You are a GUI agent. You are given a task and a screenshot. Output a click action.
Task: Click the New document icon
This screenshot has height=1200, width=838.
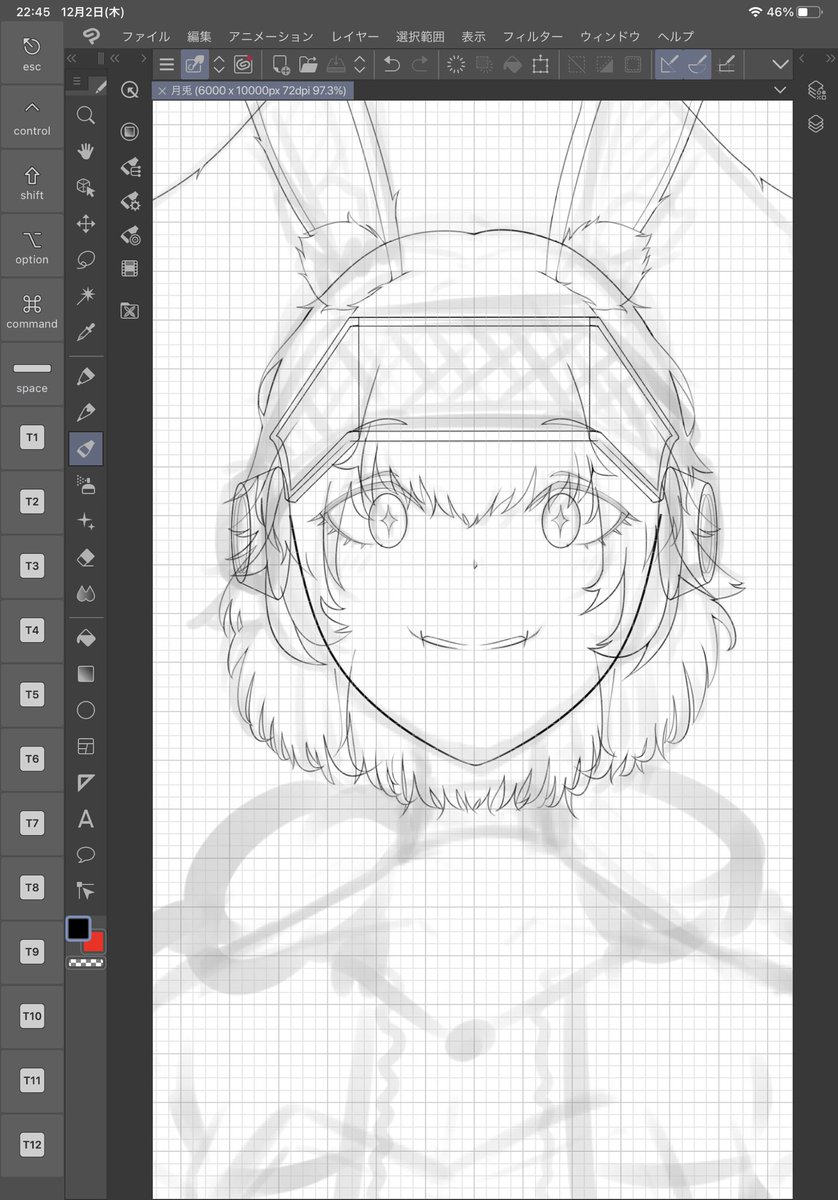(281, 65)
